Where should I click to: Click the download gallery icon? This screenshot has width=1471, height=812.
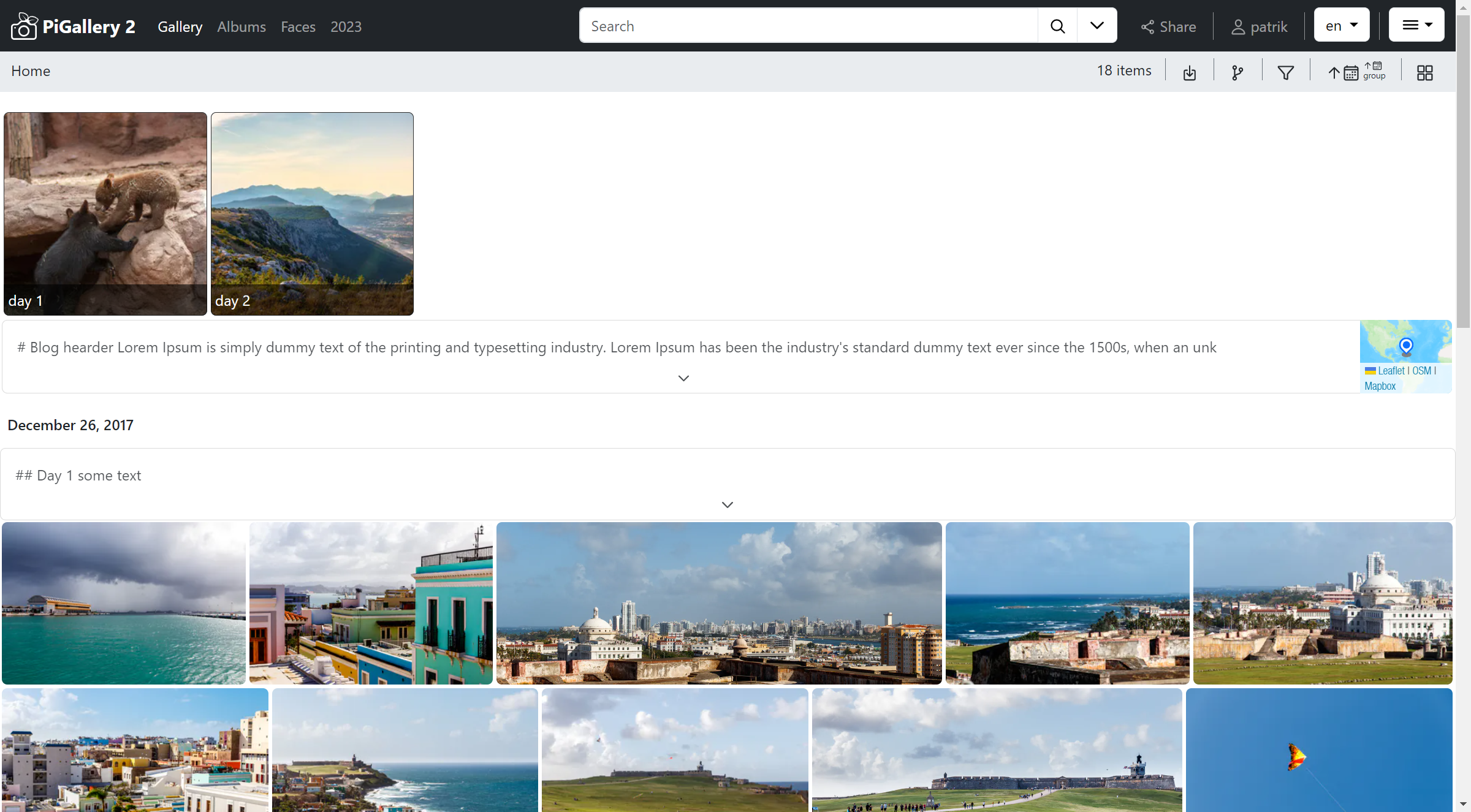(1189, 73)
